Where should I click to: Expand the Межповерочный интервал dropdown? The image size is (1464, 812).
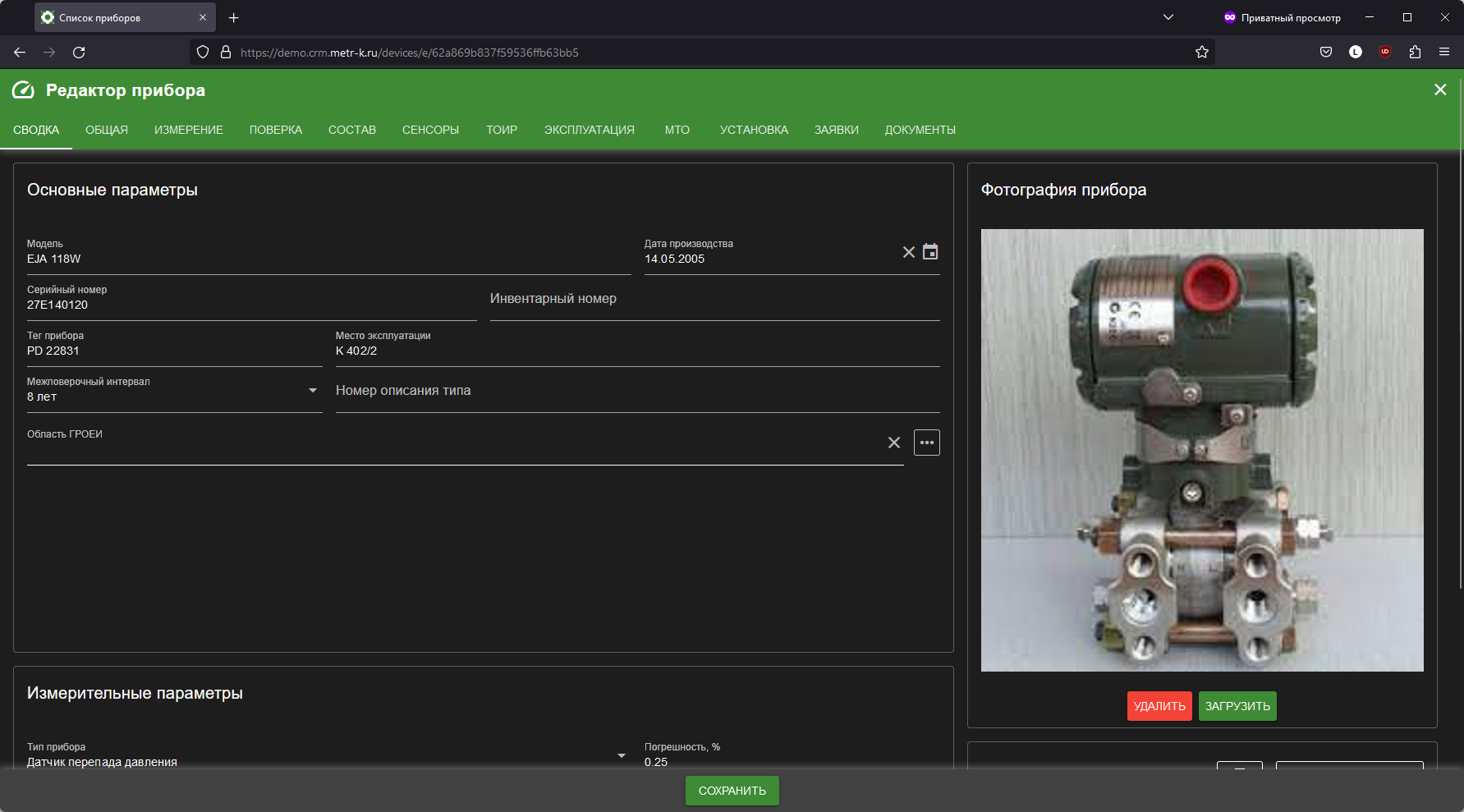coord(313,390)
